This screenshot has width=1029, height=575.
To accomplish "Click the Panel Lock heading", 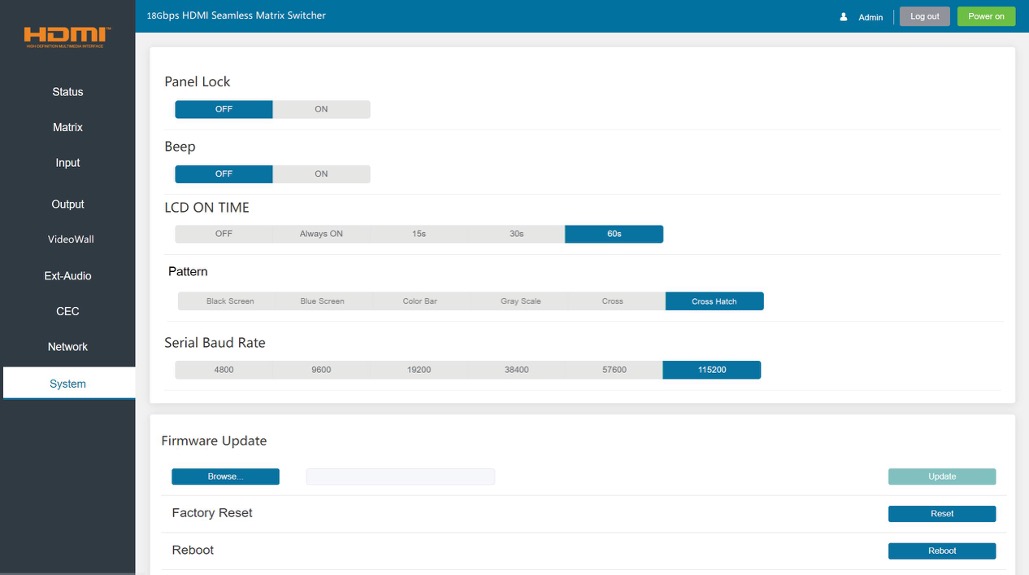I will click(197, 81).
